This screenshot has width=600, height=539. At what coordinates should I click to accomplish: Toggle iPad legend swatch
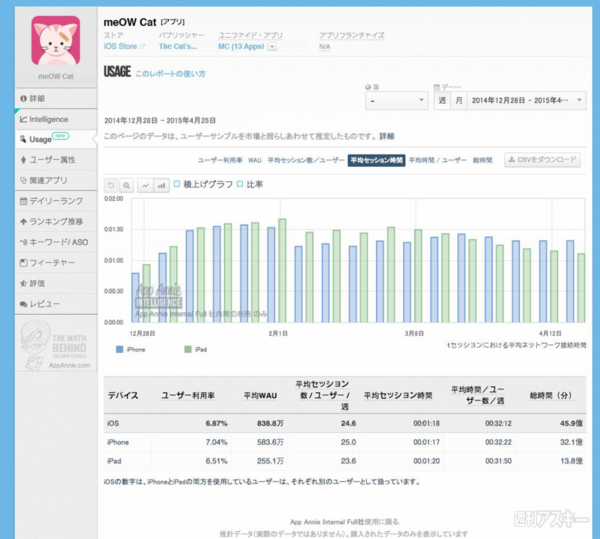click(188, 349)
